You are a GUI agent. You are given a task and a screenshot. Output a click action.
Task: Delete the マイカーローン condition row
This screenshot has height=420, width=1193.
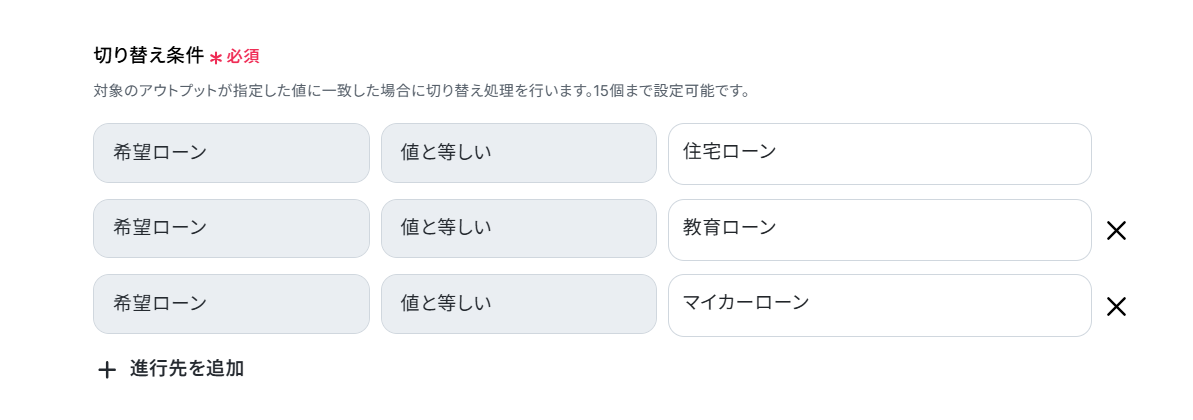click(x=1116, y=307)
